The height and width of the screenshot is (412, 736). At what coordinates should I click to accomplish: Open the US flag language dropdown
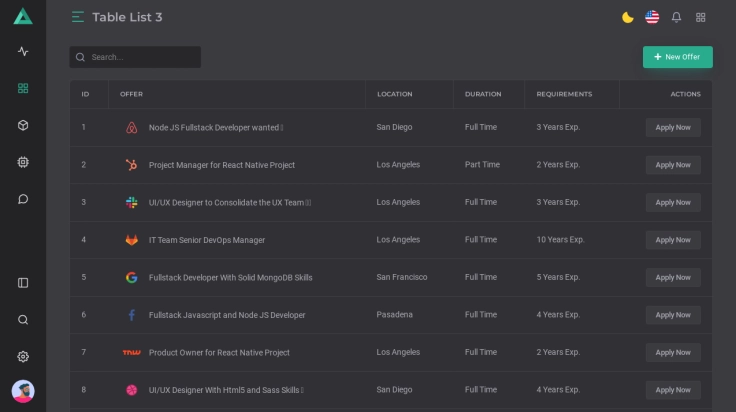[x=652, y=17]
